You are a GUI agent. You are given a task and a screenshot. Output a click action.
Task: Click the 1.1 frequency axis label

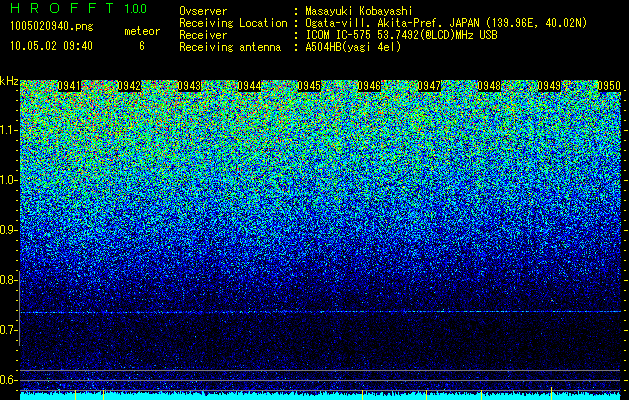[9, 130]
